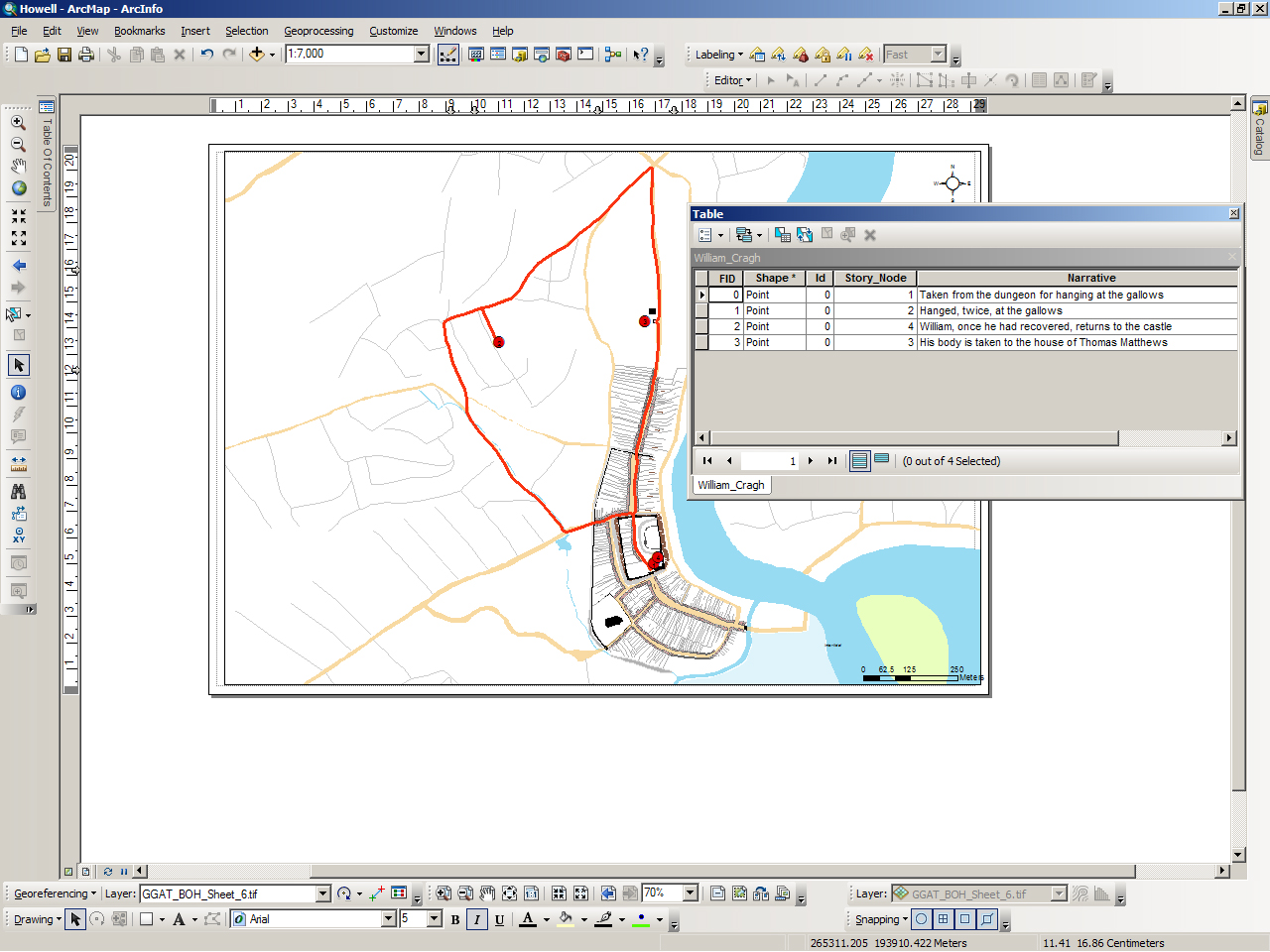Open the Georeferencing layer dropdown

(322, 893)
